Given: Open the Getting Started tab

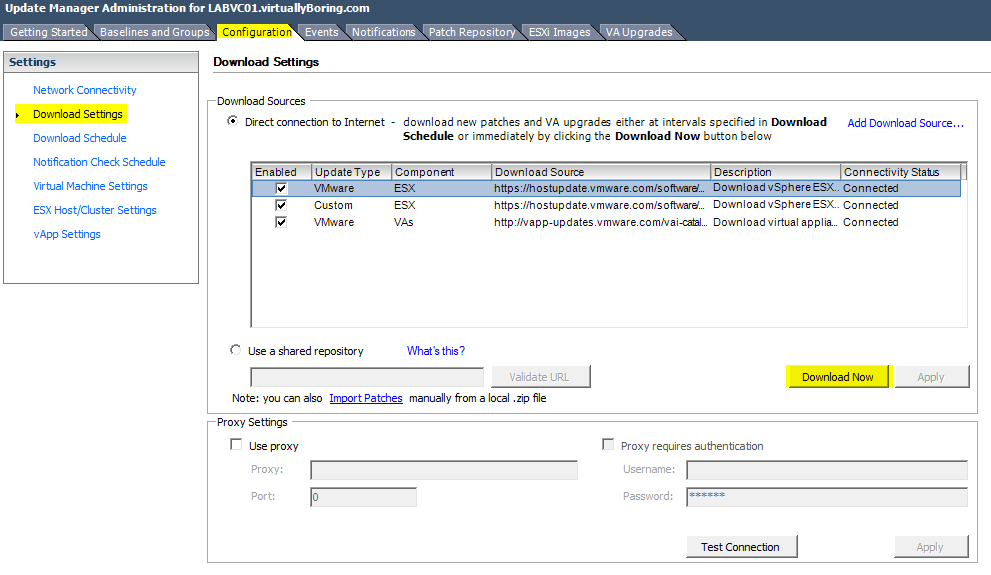Looking at the screenshot, I should [49, 32].
